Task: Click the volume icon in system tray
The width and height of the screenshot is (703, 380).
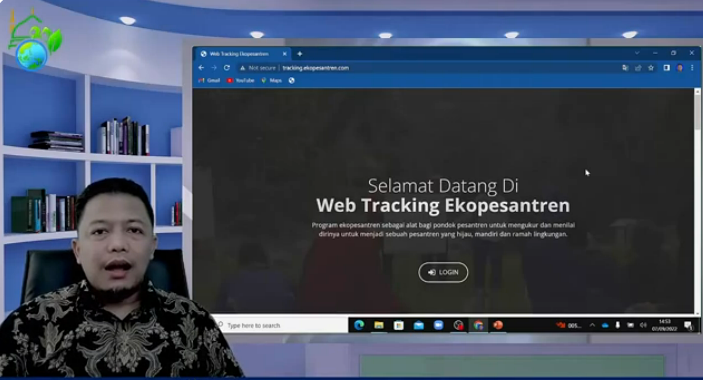Action: point(643,325)
